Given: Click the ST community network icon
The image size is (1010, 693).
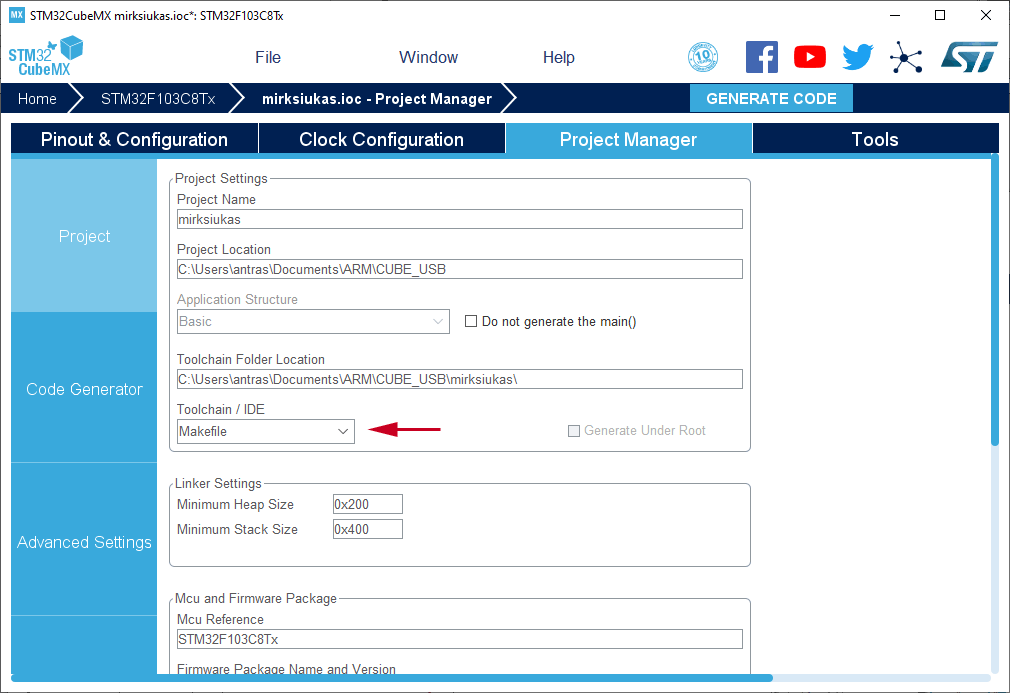Looking at the screenshot, I should coord(906,57).
